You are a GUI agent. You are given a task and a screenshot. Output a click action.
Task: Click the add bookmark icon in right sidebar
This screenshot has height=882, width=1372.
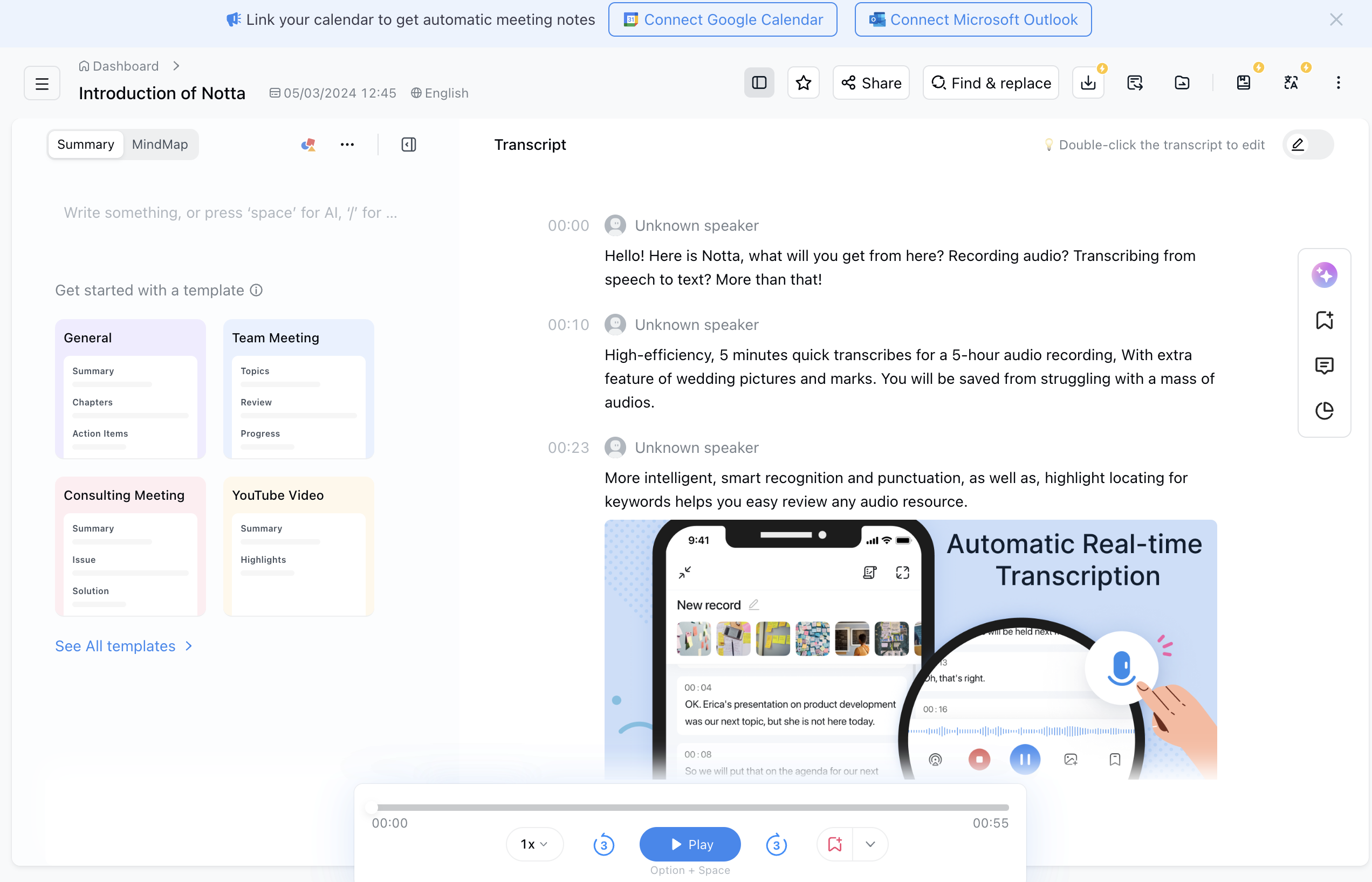point(1324,320)
